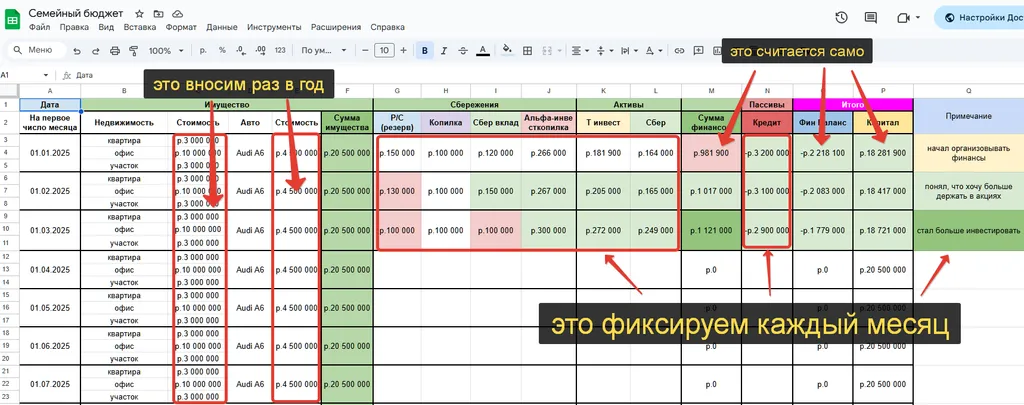Screen dimensions: 1024x405
Task: Star the Семейный бюджет document
Action: click(x=139, y=13)
